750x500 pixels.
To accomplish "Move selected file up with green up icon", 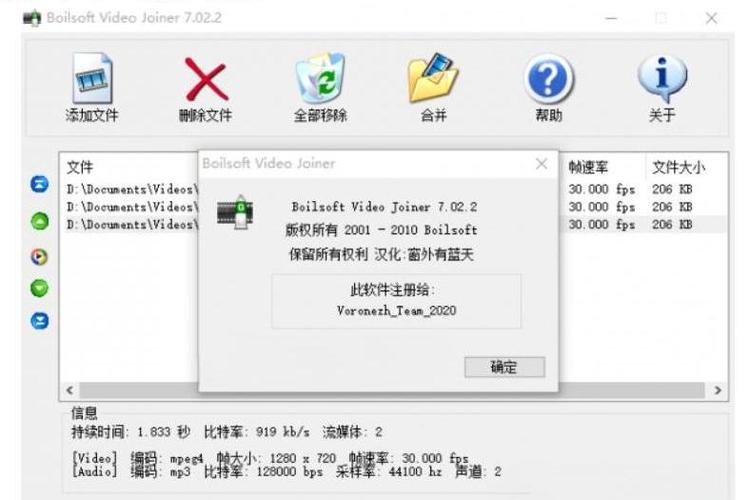I will tap(40, 221).
